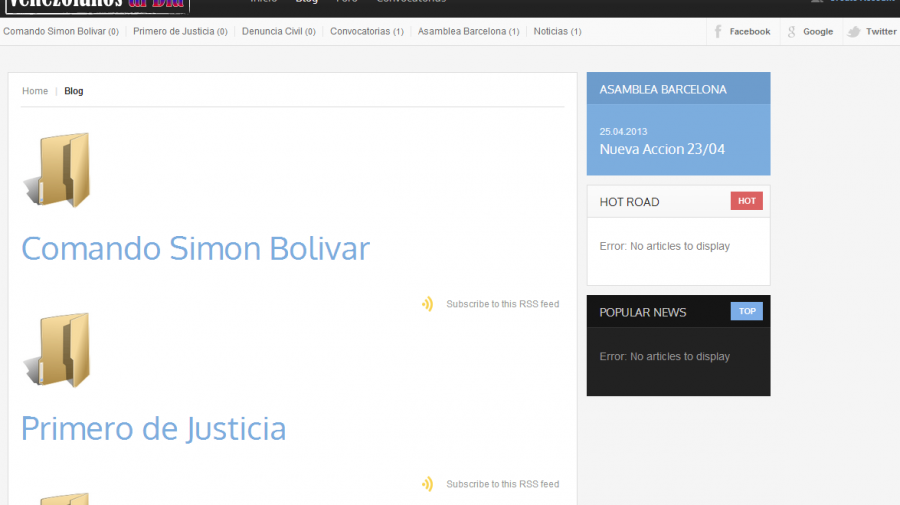Subscribe to RSS feed under Primero de Justicia
The height and width of the screenshot is (505, 900).
click(502, 484)
